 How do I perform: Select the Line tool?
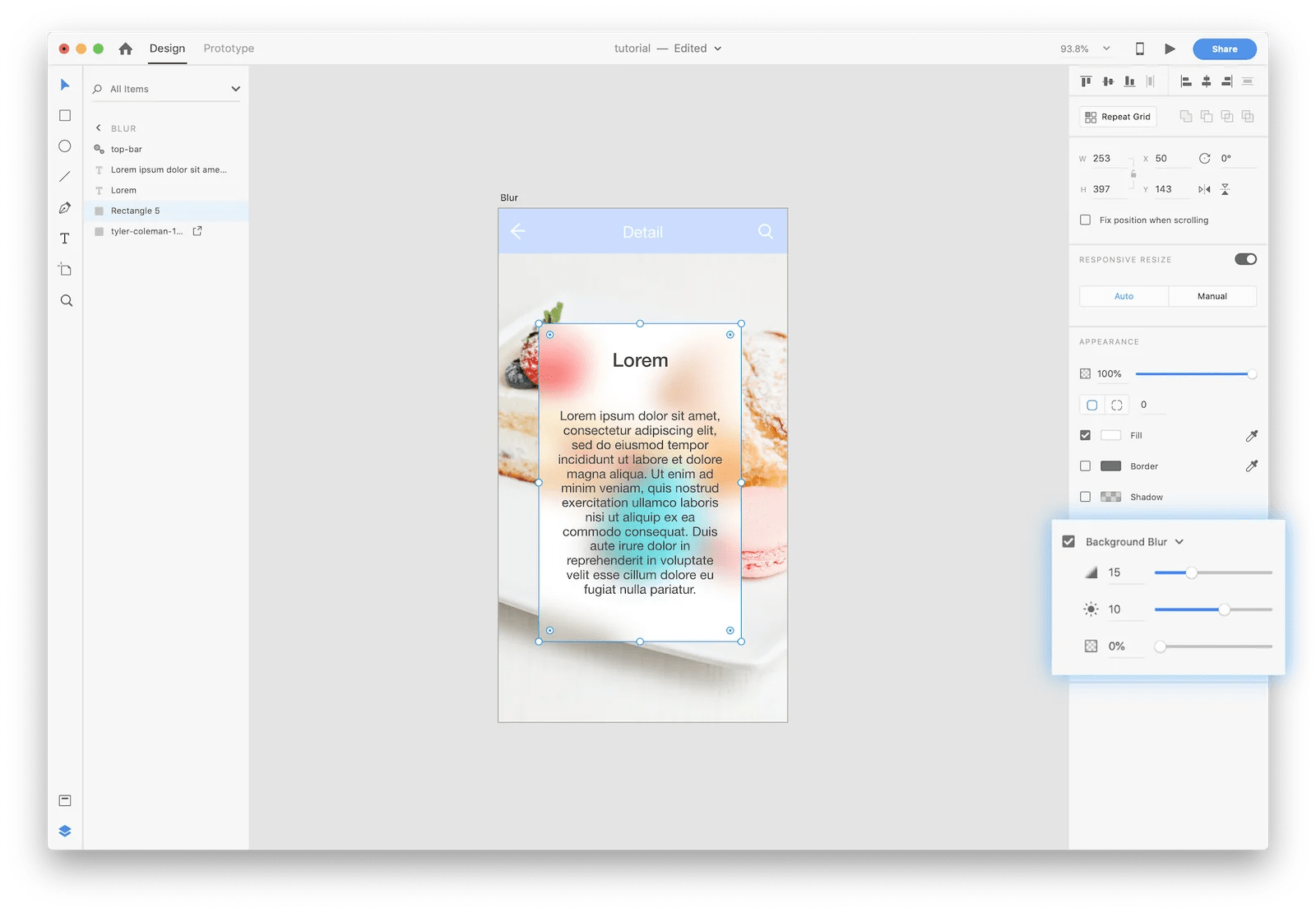pyautogui.click(x=65, y=177)
